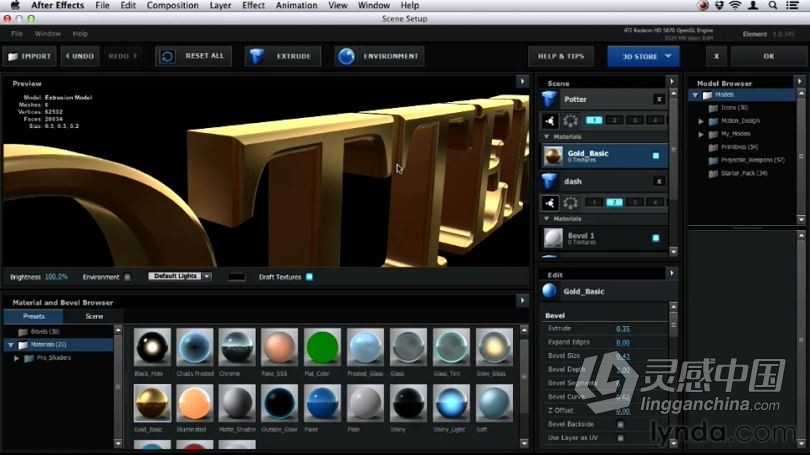The image size is (810, 455).
Task: Collapse the Materials section under Potter
Action: click(547, 137)
